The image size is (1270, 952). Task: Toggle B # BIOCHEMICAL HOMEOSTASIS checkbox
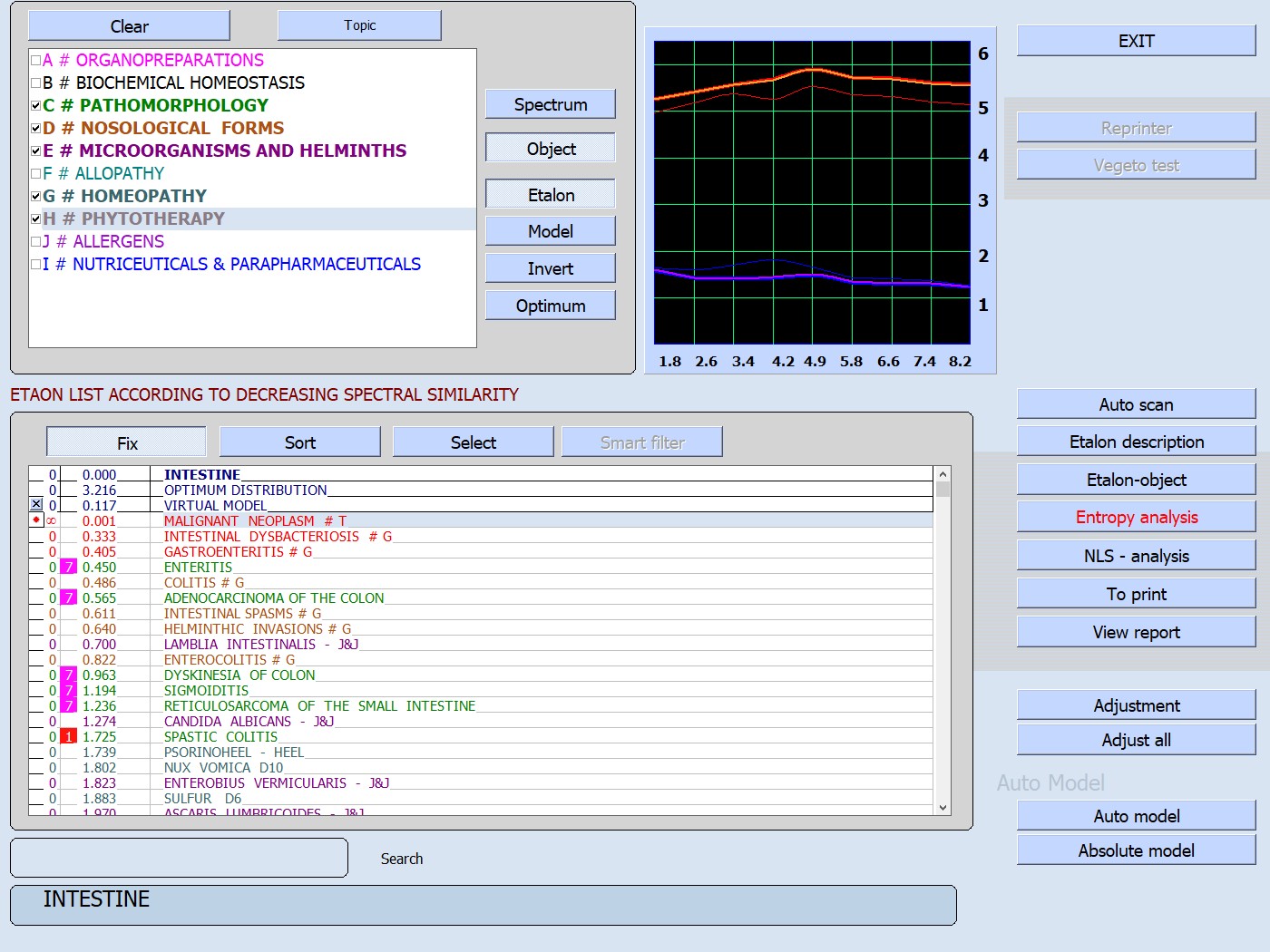coord(36,83)
